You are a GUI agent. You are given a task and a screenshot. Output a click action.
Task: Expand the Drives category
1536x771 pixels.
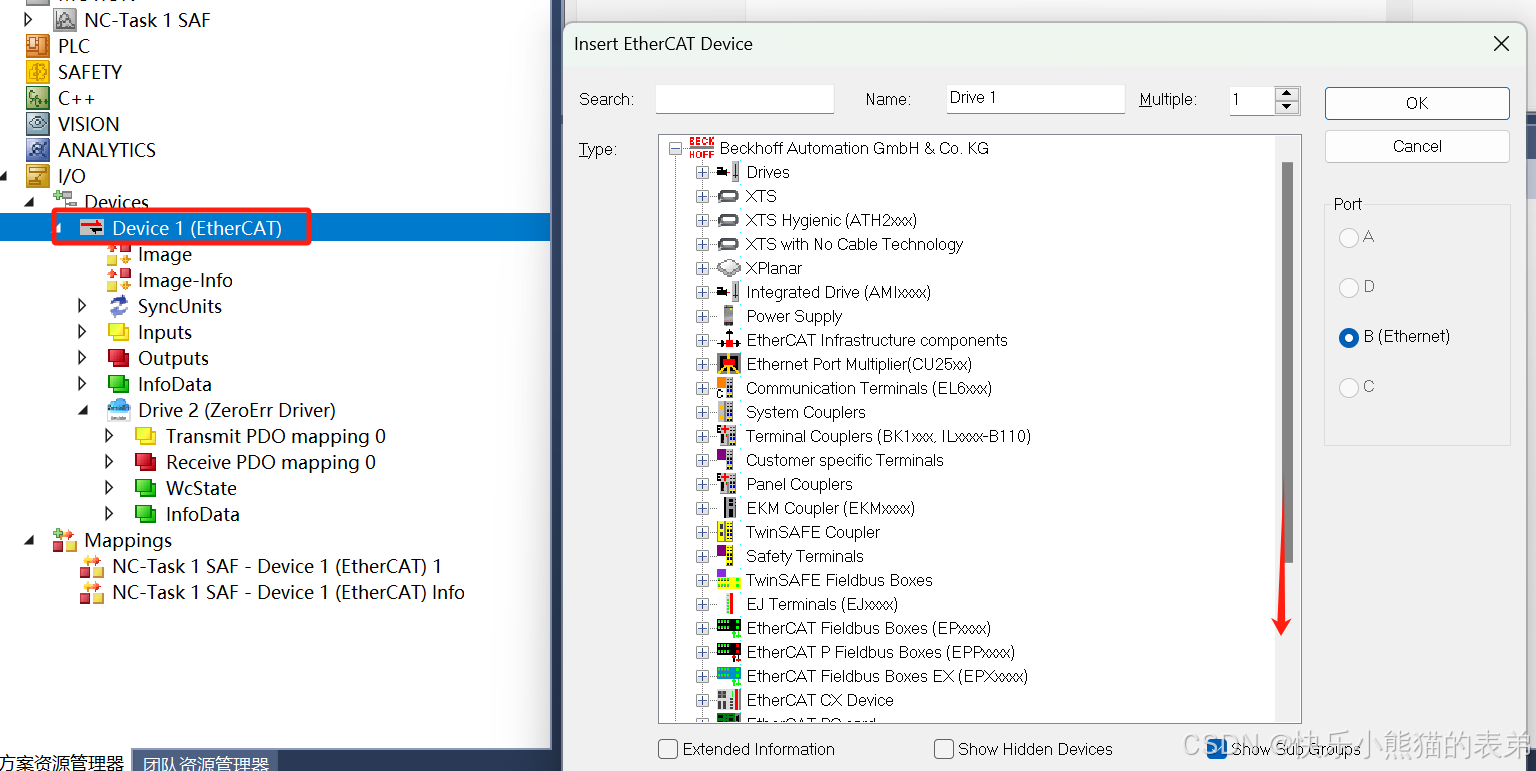click(x=702, y=172)
